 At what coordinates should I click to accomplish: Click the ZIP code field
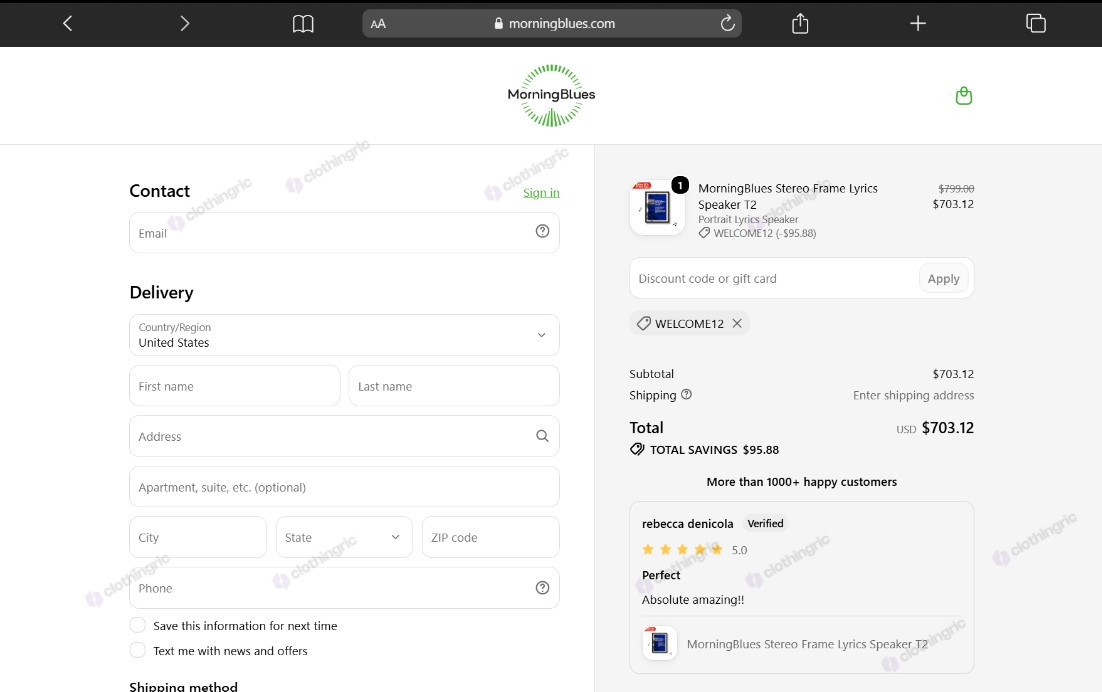click(x=491, y=537)
